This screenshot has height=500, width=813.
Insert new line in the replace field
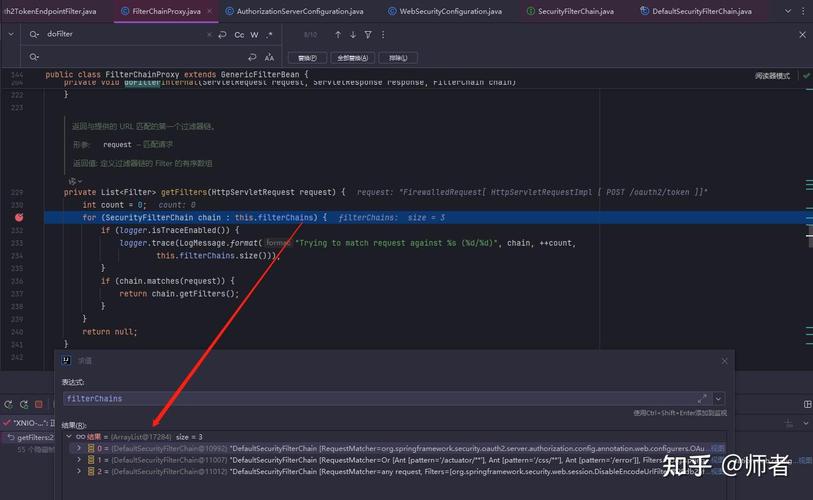click(x=252, y=57)
